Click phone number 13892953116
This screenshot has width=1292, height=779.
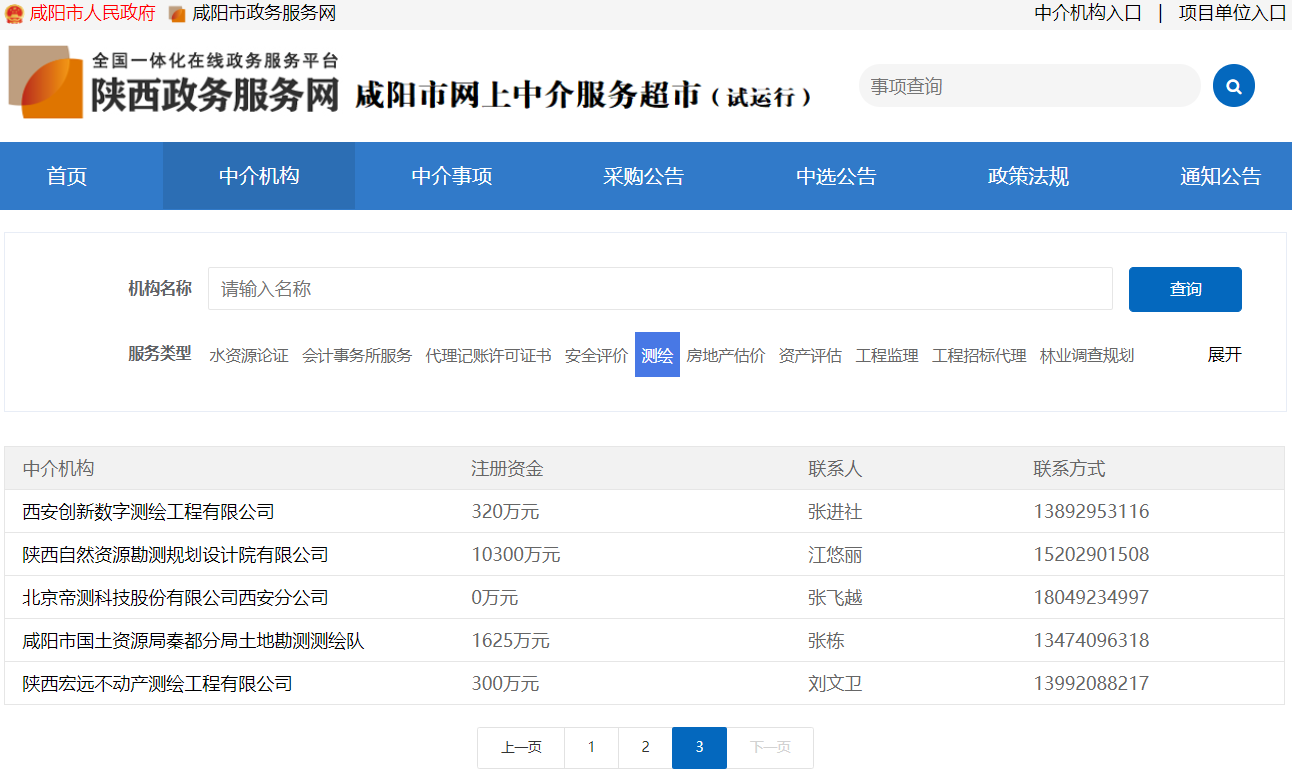pos(1091,511)
